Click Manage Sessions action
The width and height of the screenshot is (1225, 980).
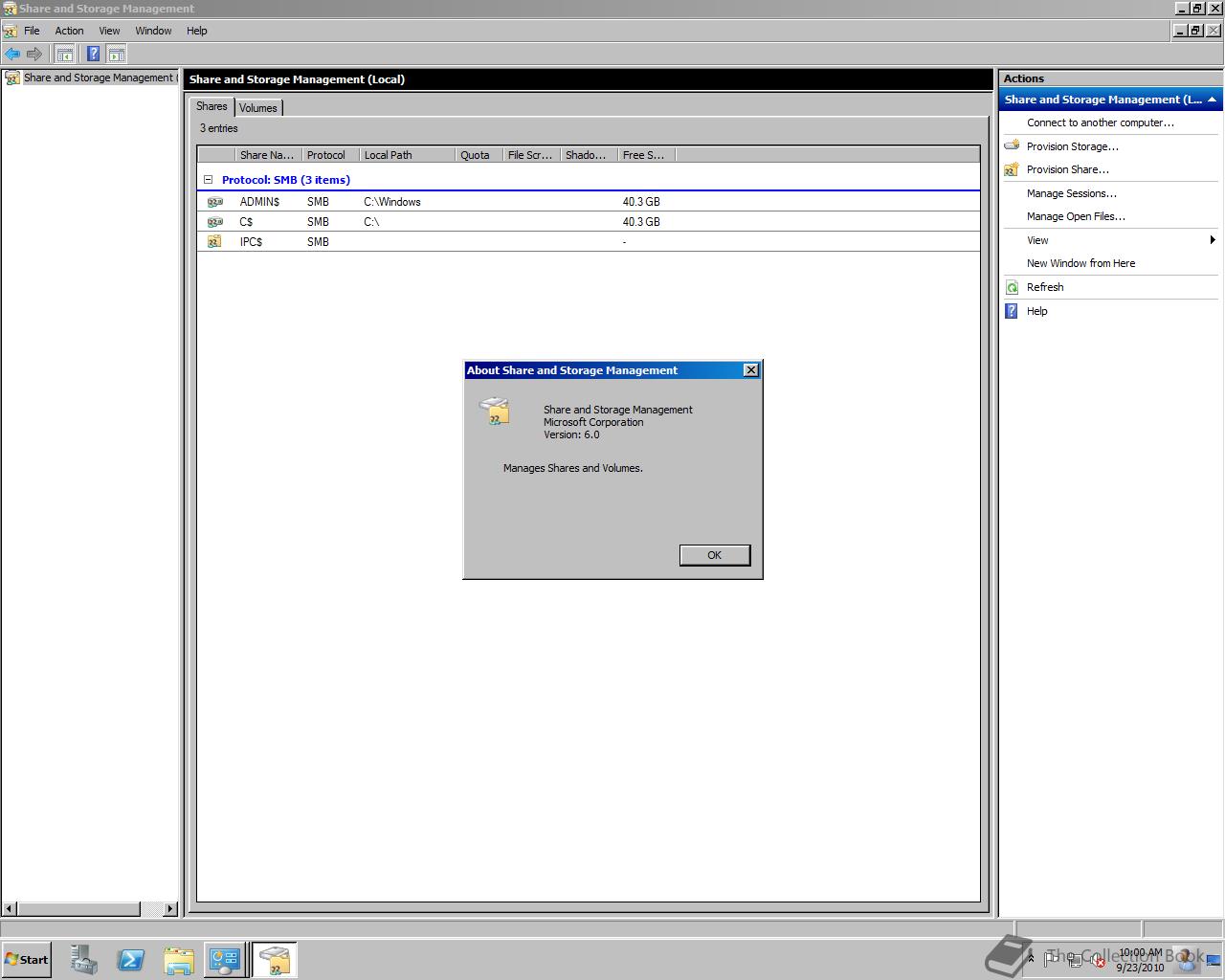pos(1072,193)
